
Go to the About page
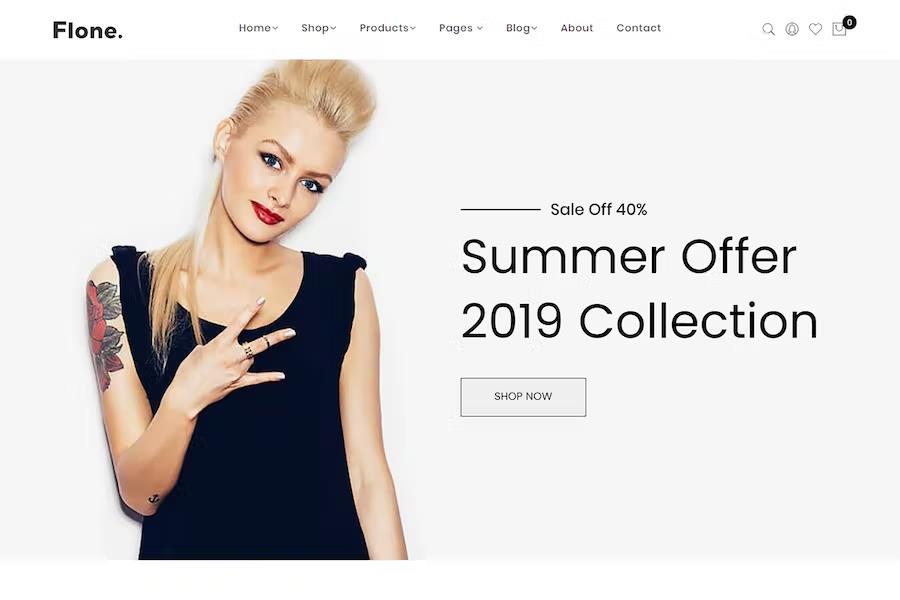576,28
